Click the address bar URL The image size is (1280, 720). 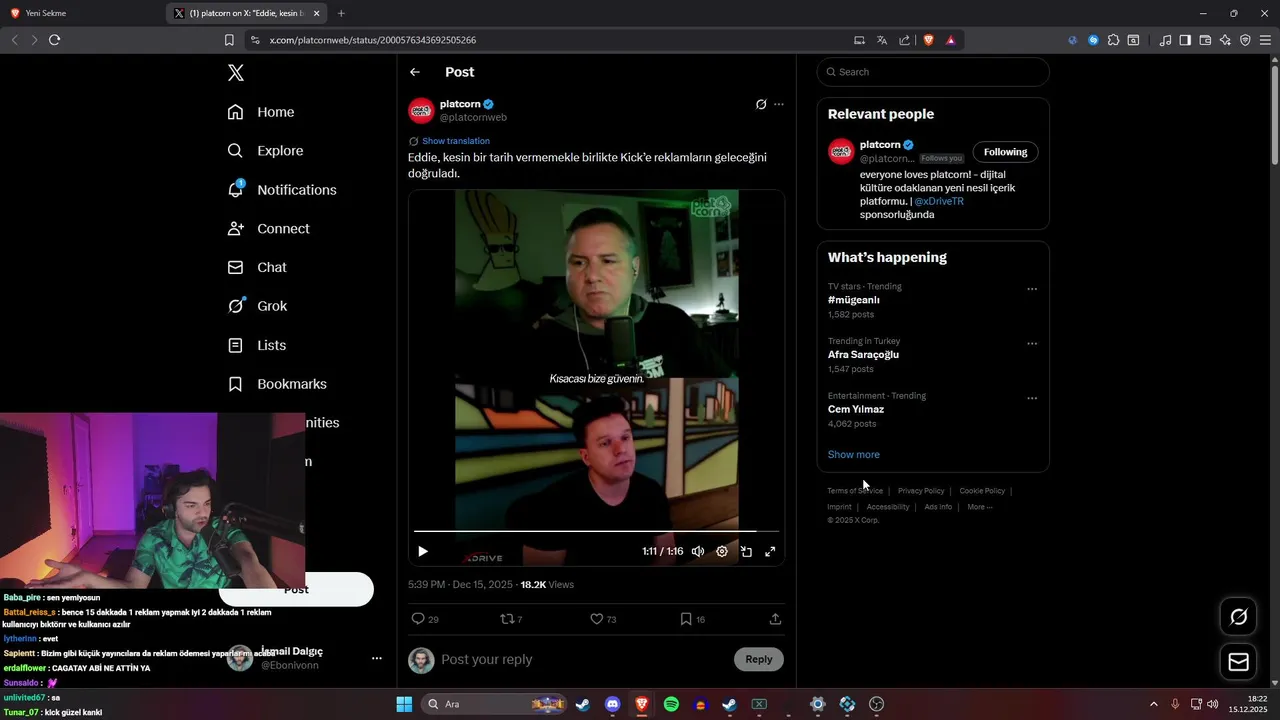pos(372,40)
